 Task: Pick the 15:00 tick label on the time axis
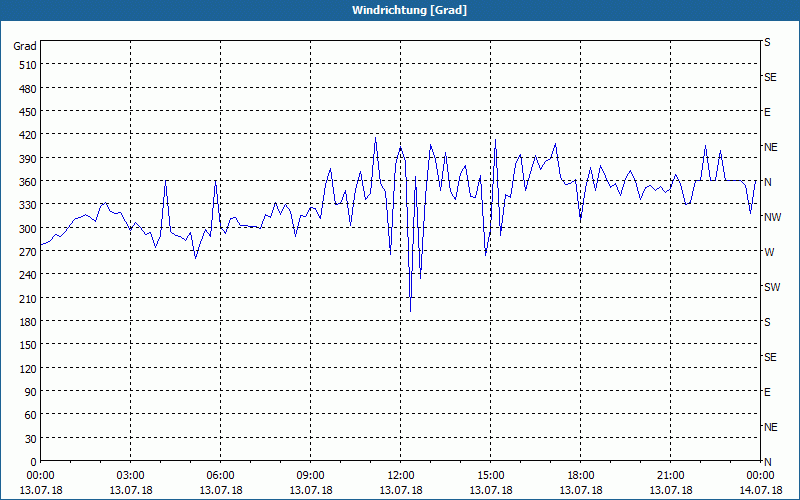pyautogui.click(x=491, y=476)
